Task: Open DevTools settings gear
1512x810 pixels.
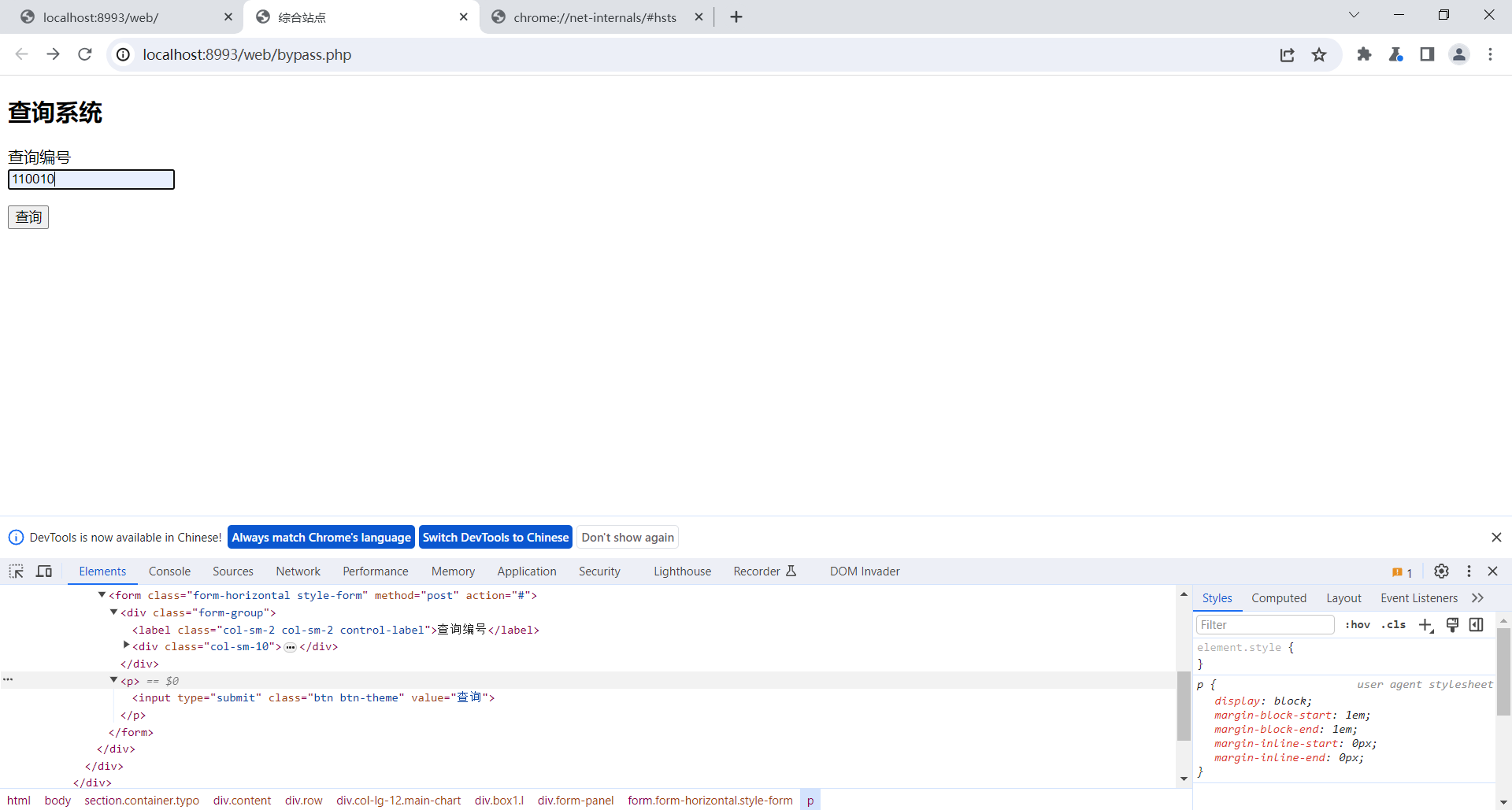Action: (x=1441, y=571)
